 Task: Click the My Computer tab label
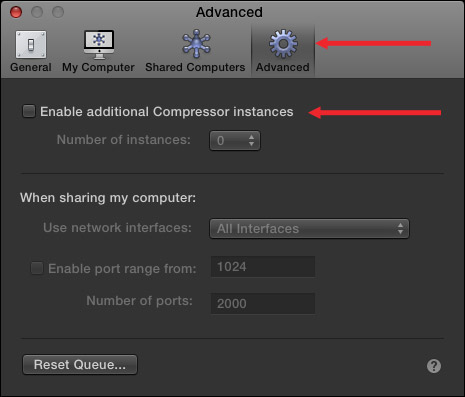[x=98, y=67]
